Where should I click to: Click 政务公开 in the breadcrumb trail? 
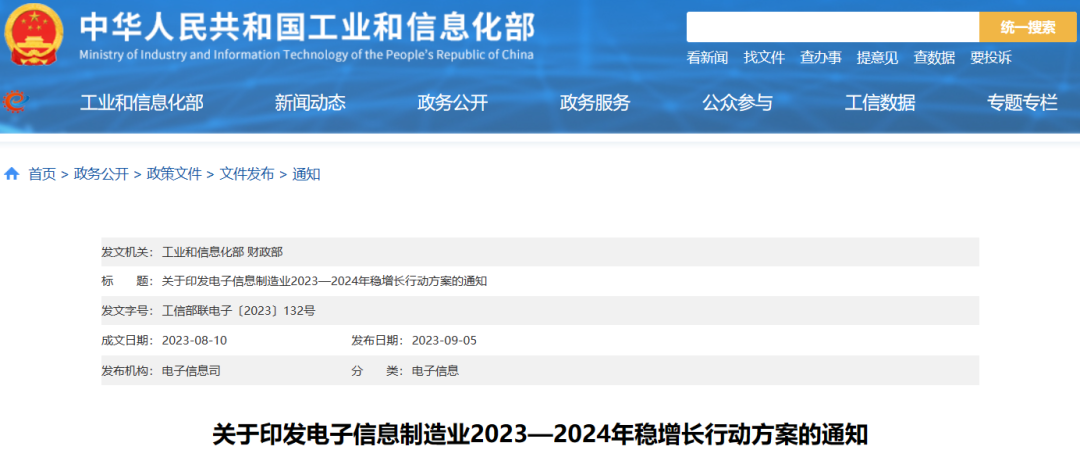tap(101, 174)
